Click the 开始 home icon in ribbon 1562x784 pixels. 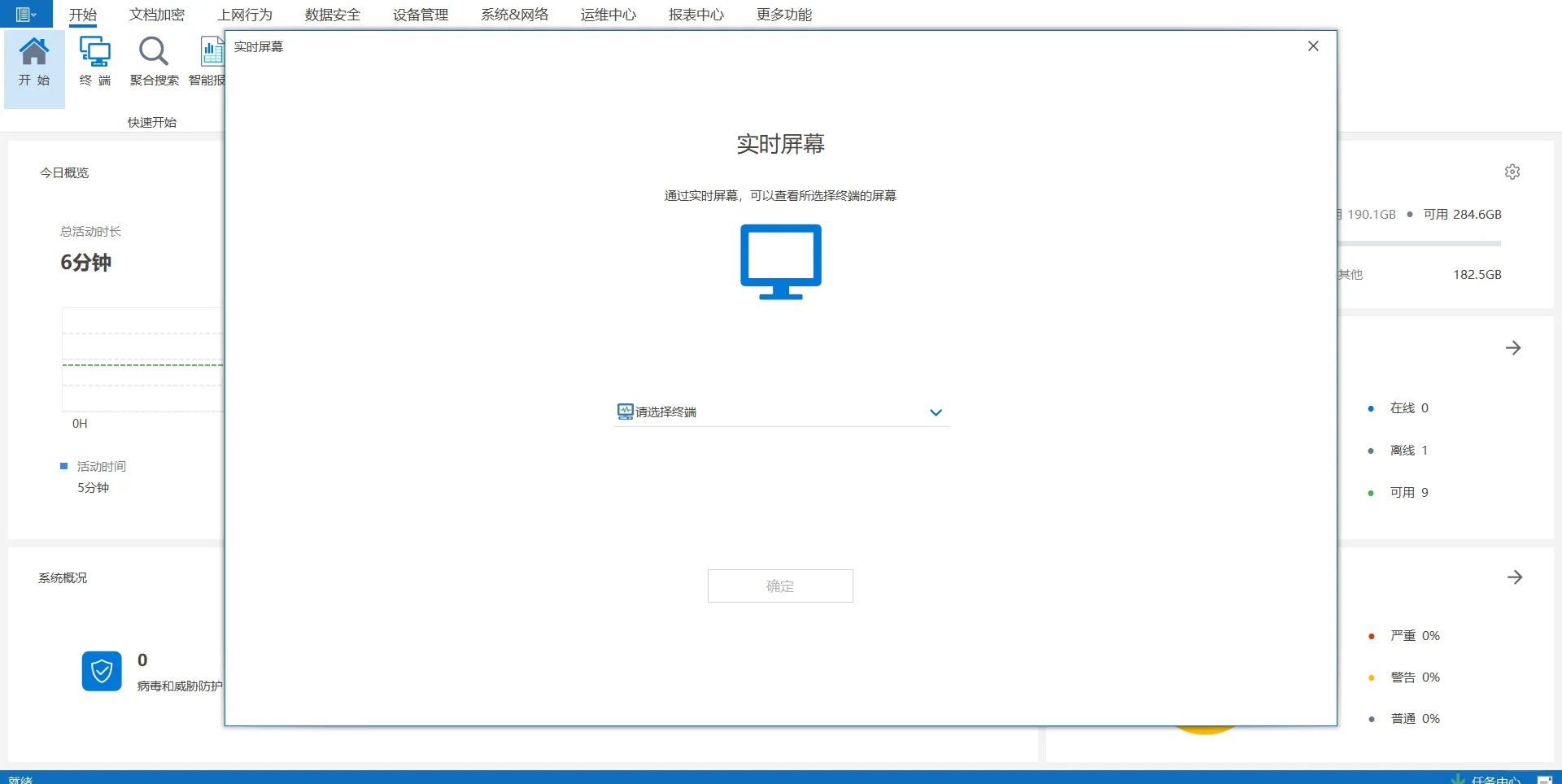[x=33, y=53]
